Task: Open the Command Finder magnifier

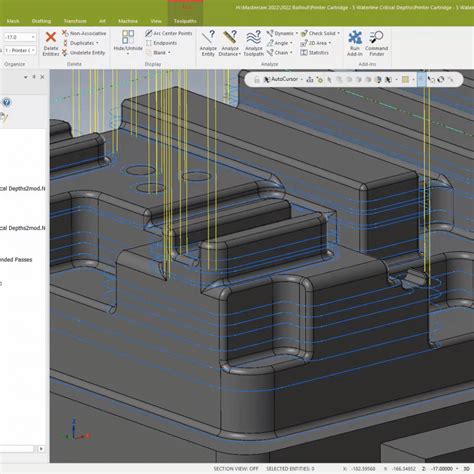Action: click(x=376, y=37)
